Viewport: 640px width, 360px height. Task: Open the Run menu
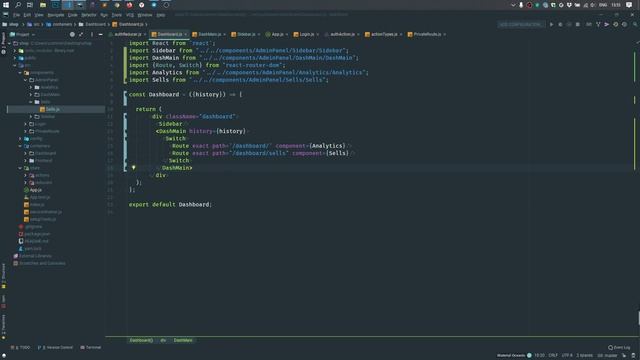click(104, 15)
